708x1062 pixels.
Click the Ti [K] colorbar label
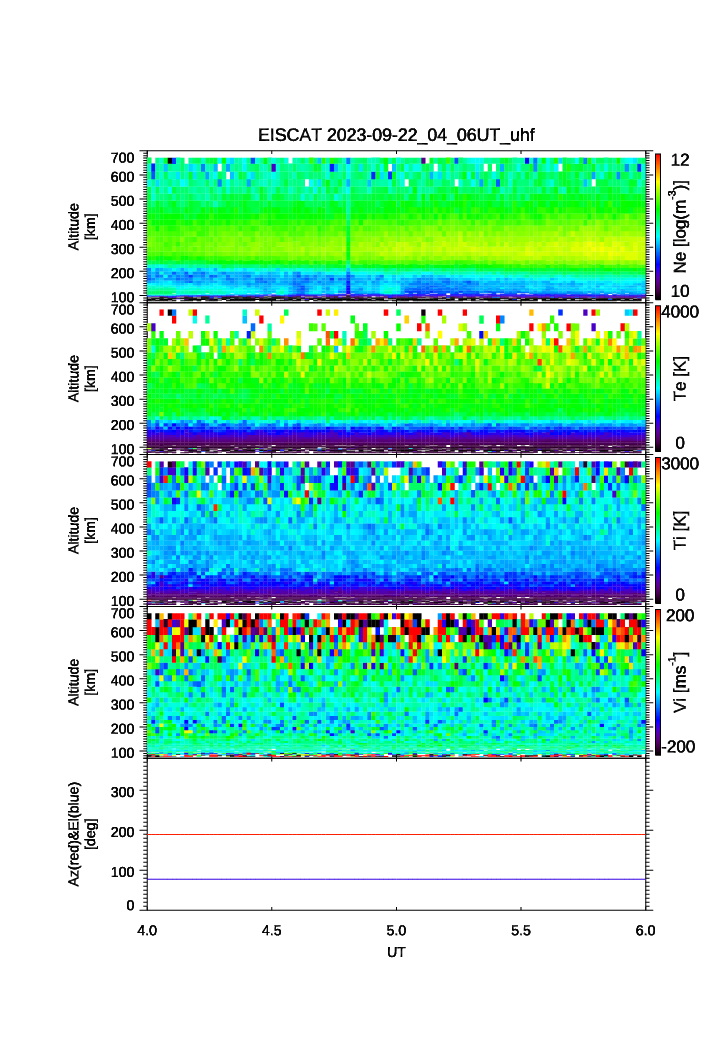(681, 529)
